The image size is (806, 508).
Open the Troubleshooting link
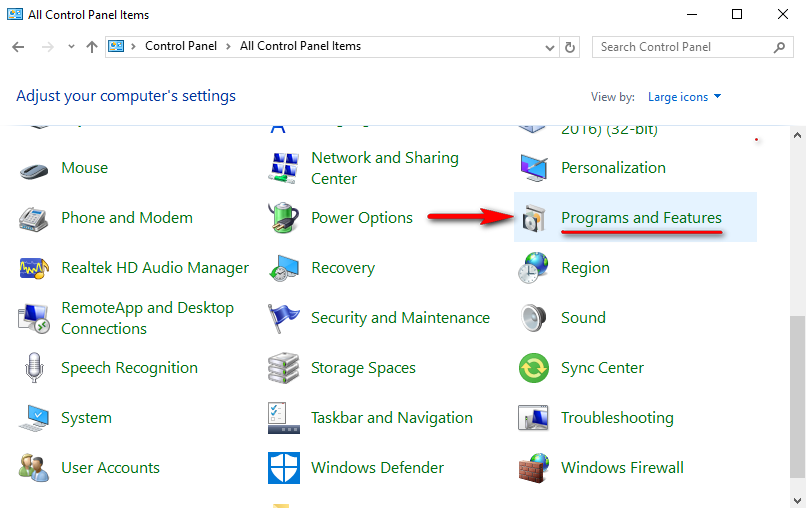click(617, 418)
